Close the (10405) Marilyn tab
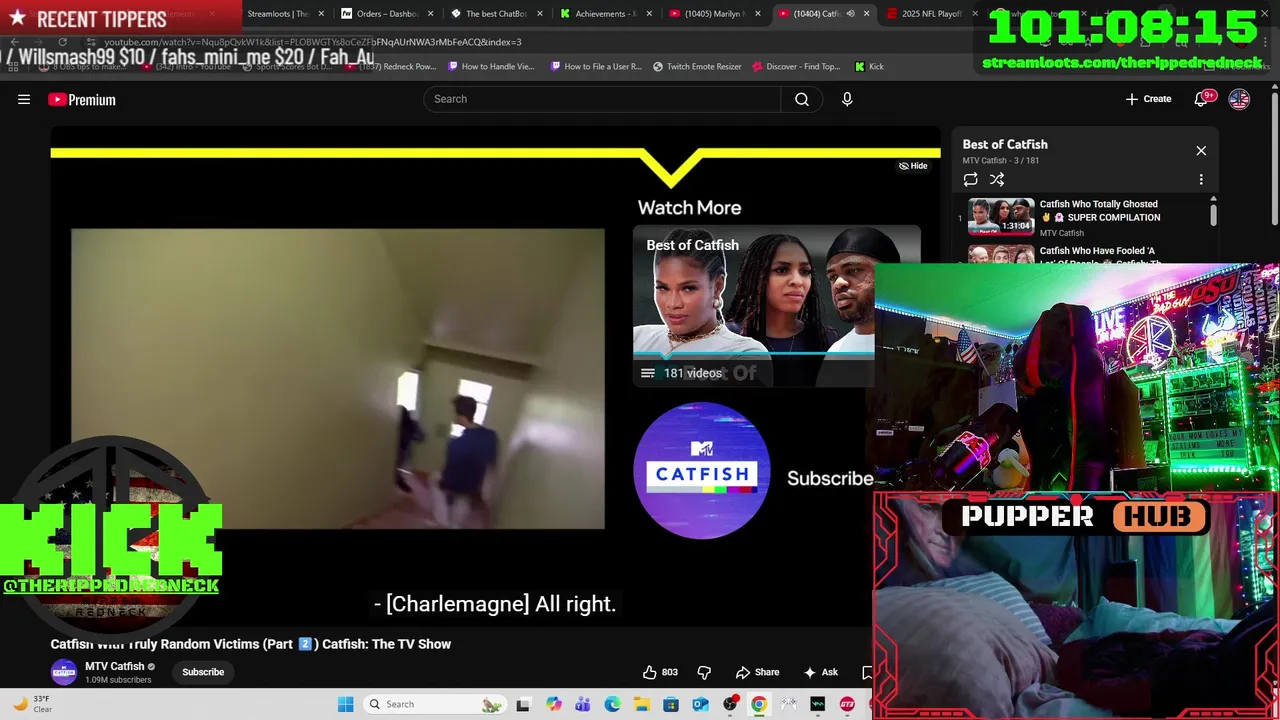Screen dimensions: 1280x720 [757, 14]
